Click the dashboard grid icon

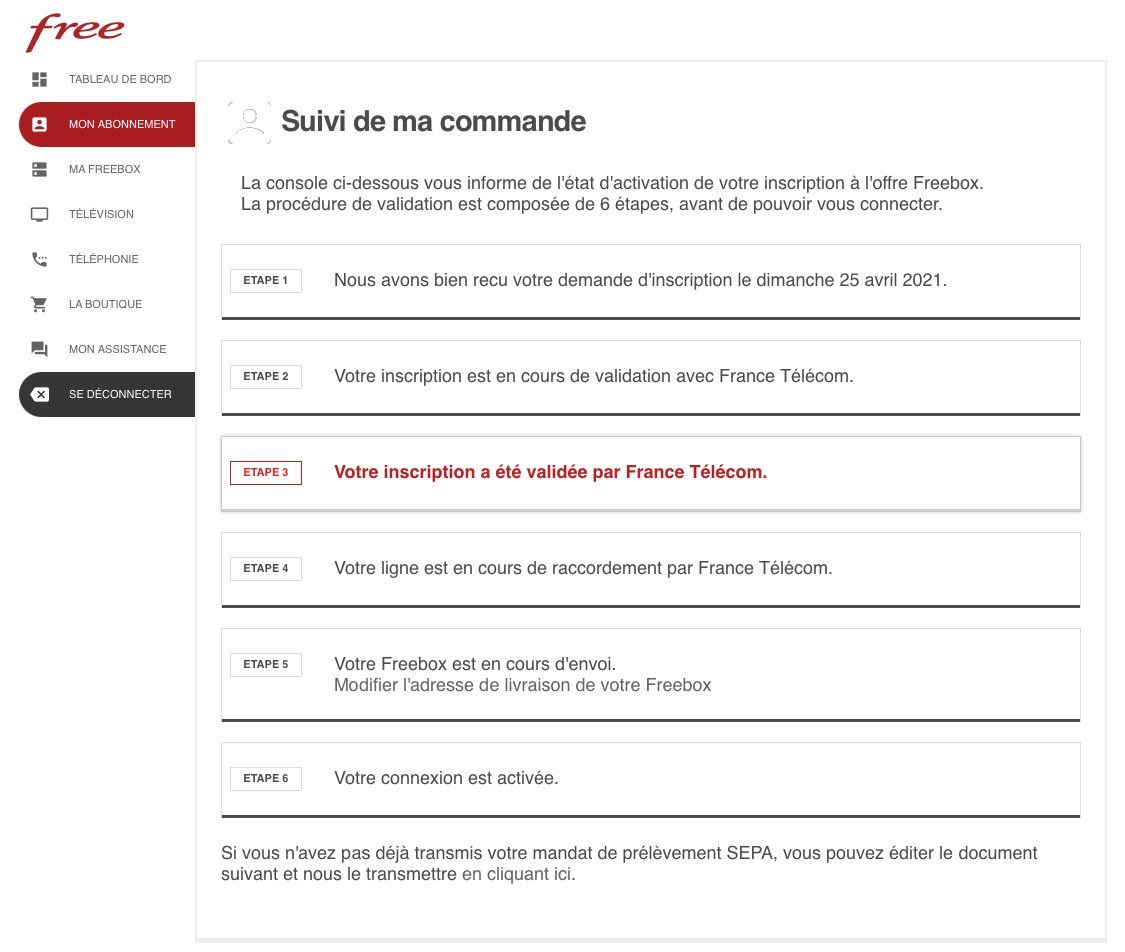click(40, 79)
